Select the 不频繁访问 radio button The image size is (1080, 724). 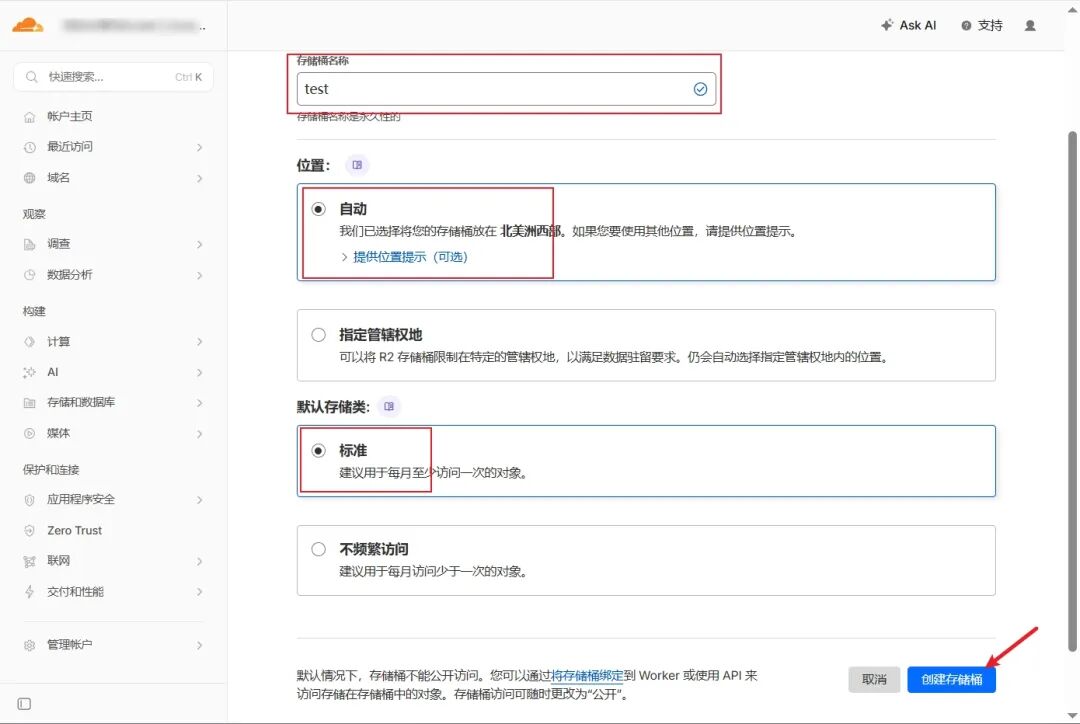click(x=318, y=549)
